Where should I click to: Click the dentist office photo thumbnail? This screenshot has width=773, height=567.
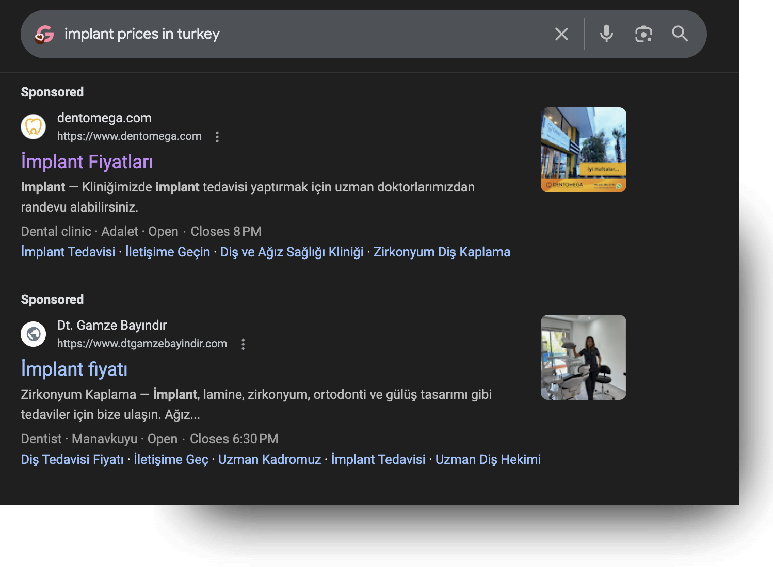click(x=583, y=357)
